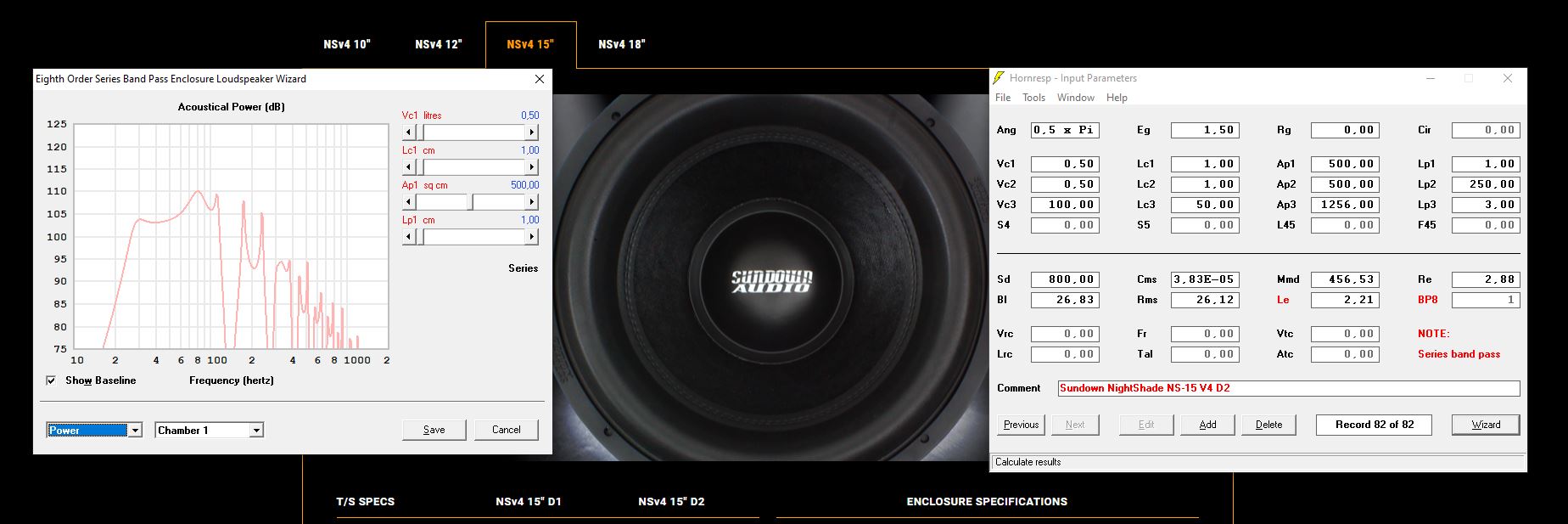Click Ap1 slider left arrow
Viewport: 1568px width, 524px height.
pyautogui.click(x=409, y=202)
